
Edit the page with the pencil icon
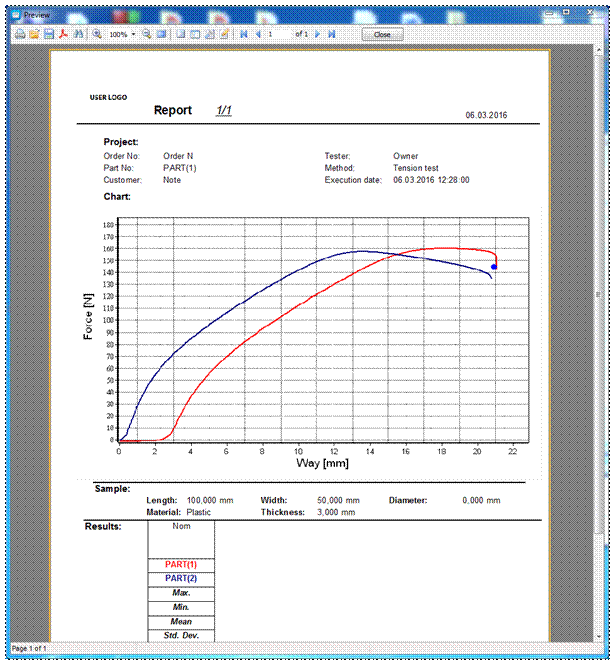[x=224, y=34]
